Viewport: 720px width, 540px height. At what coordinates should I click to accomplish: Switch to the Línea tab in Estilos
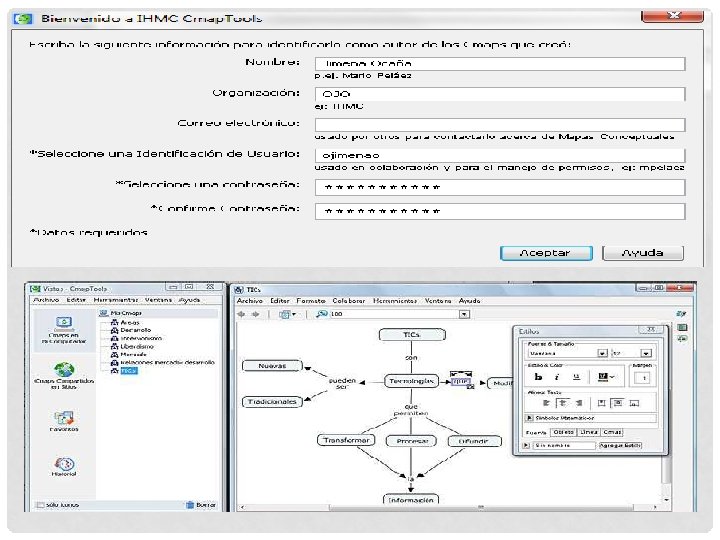(589, 432)
